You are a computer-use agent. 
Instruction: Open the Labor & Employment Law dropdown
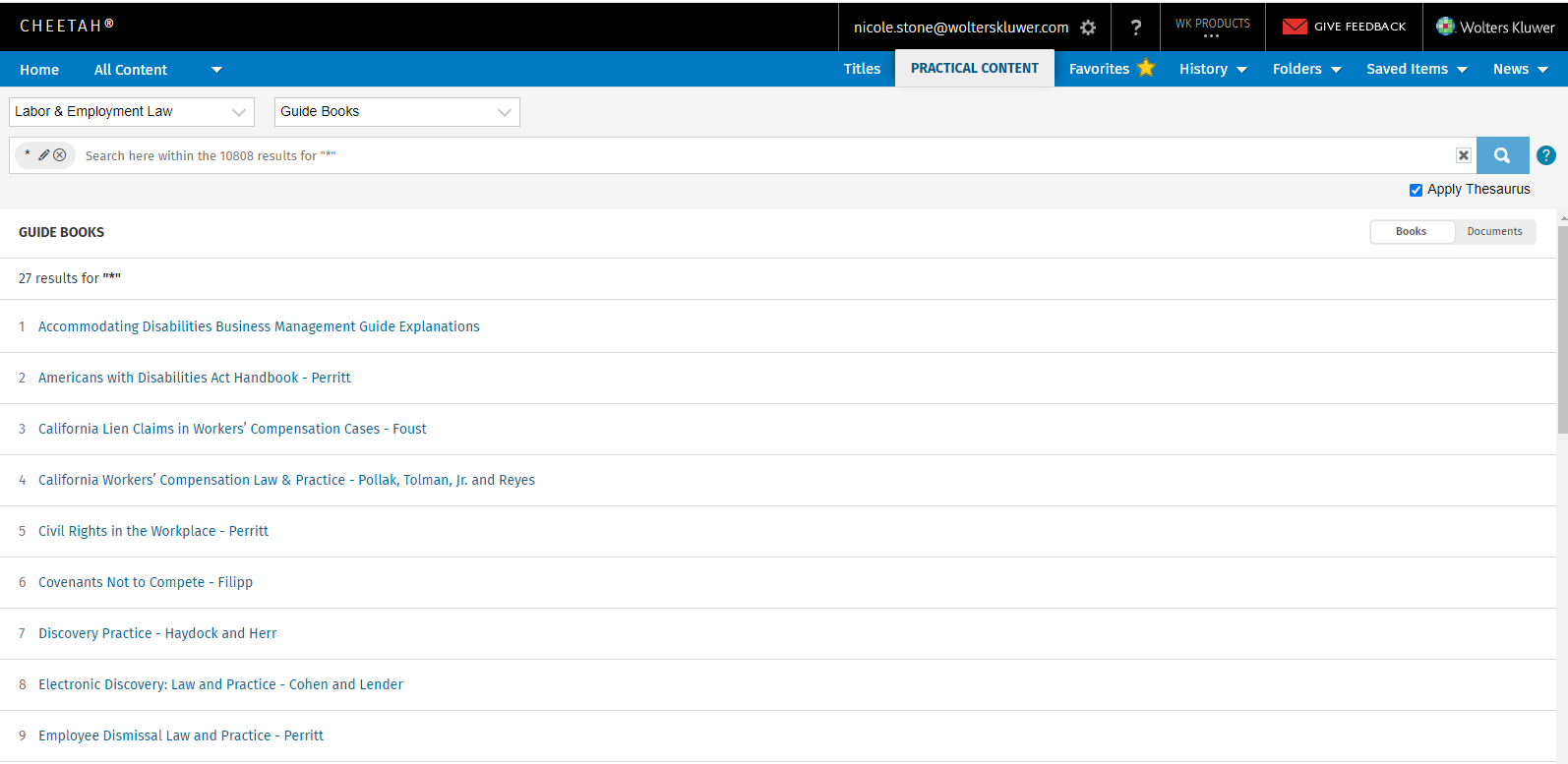pyautogui.click(x=132, y=112)
